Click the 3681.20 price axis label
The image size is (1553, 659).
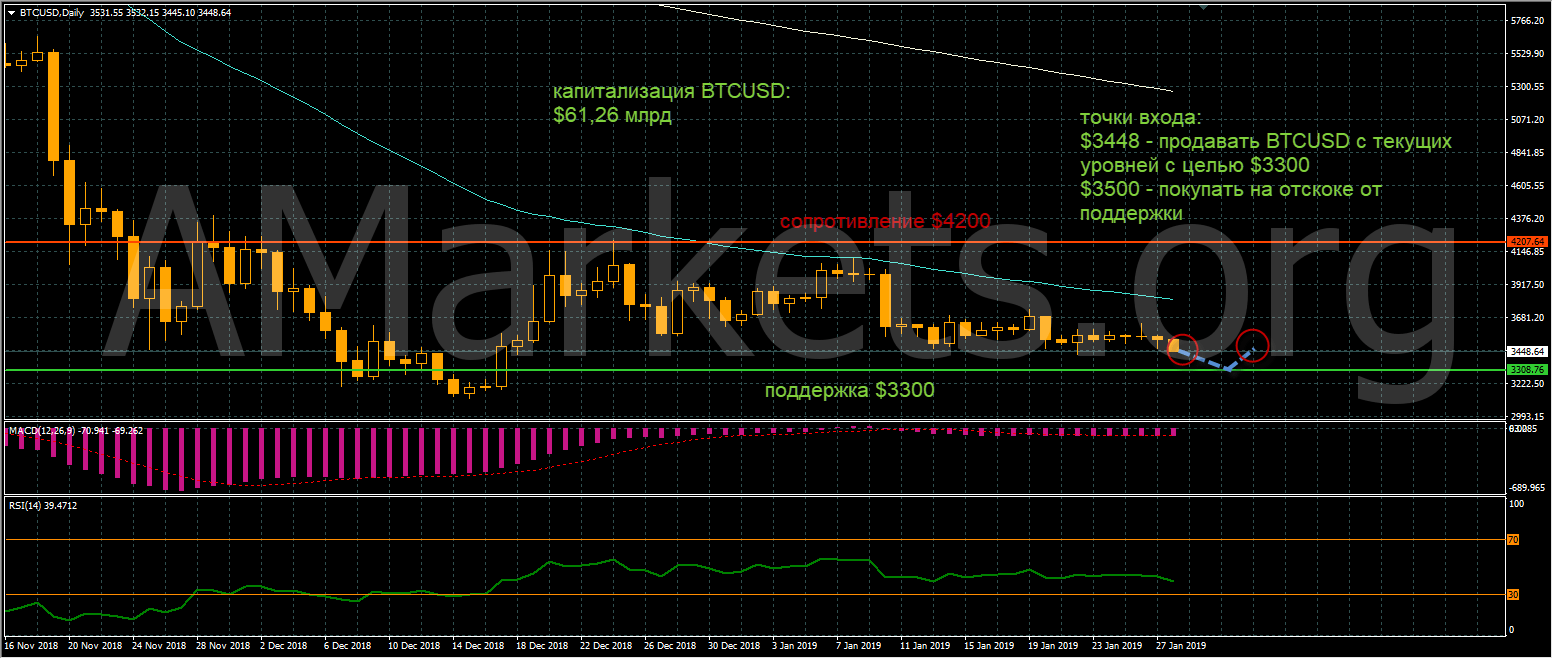[x=1529, y=318]
